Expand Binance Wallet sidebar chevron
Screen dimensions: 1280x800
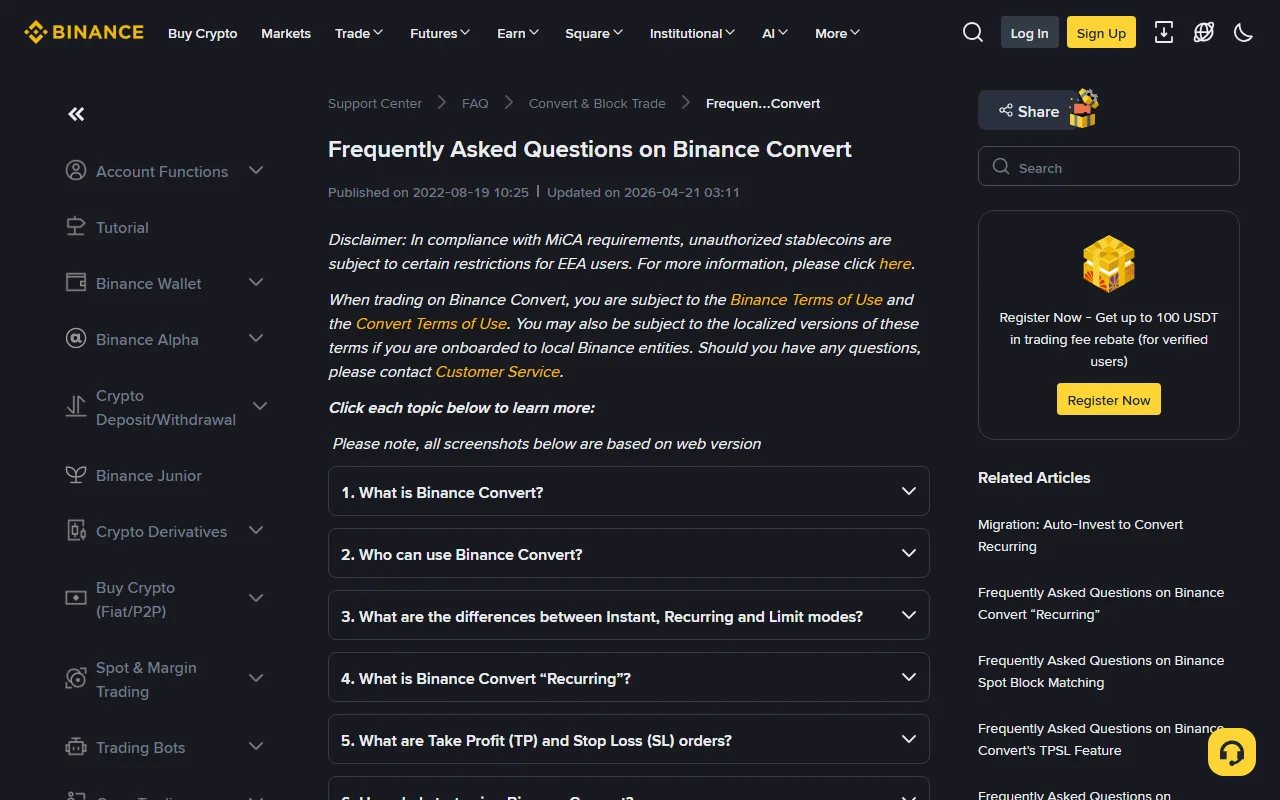tap(256, 283)
